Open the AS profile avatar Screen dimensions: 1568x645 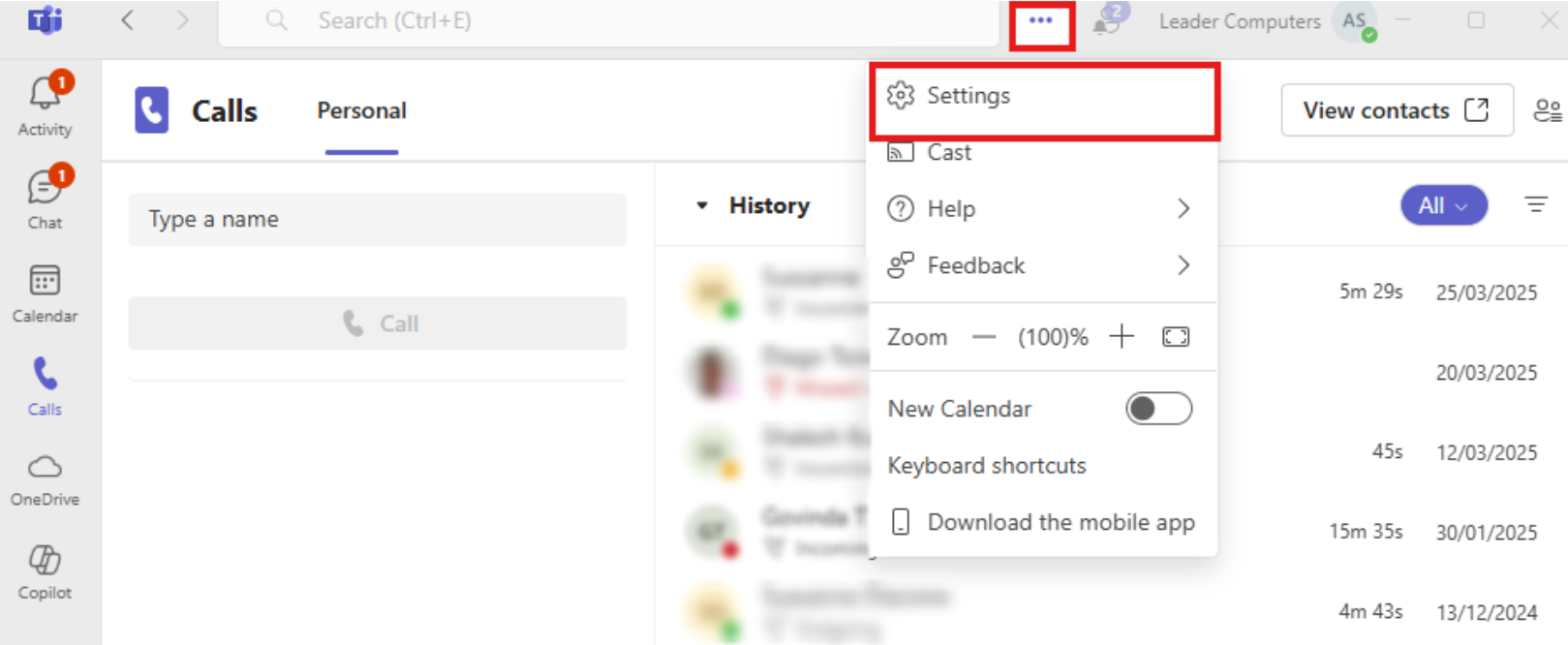(x=1355, y=21)
